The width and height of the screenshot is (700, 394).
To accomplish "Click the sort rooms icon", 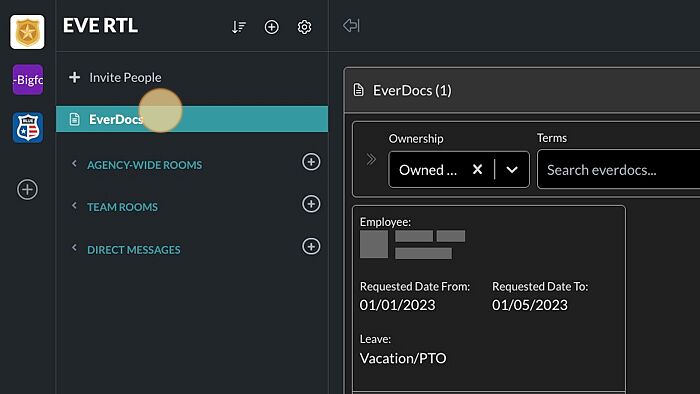I will [x=239, y=27].
